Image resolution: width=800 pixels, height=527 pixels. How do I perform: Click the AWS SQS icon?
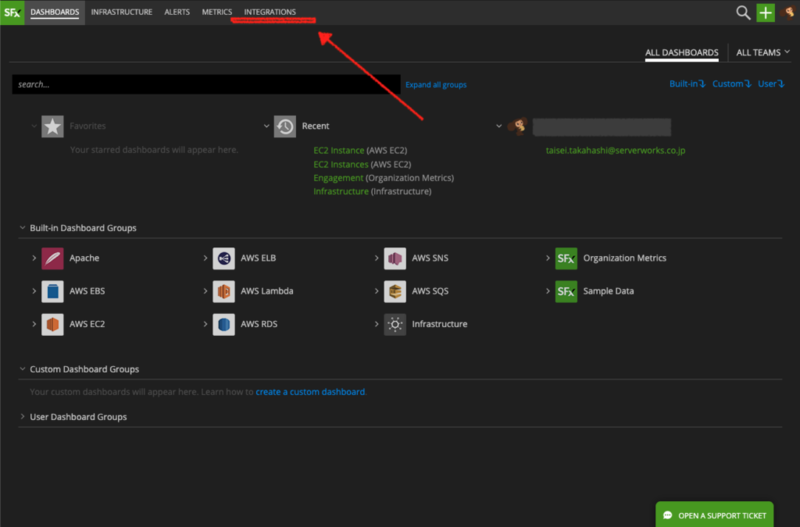[395, 291]
